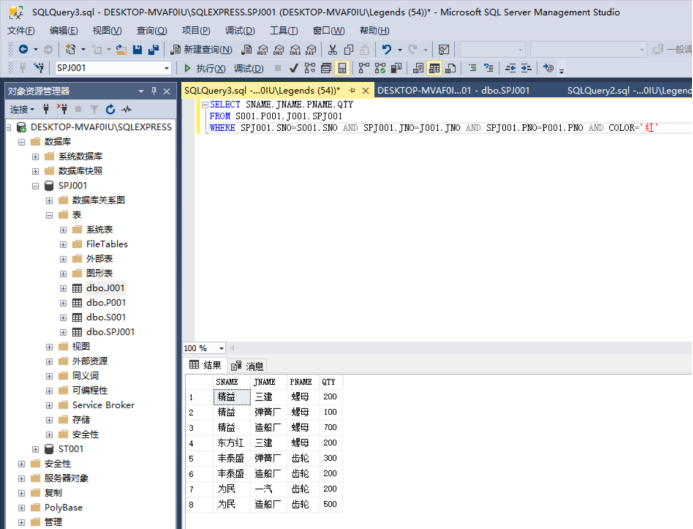Collapse the SPJ001 database node

point(35,186)
